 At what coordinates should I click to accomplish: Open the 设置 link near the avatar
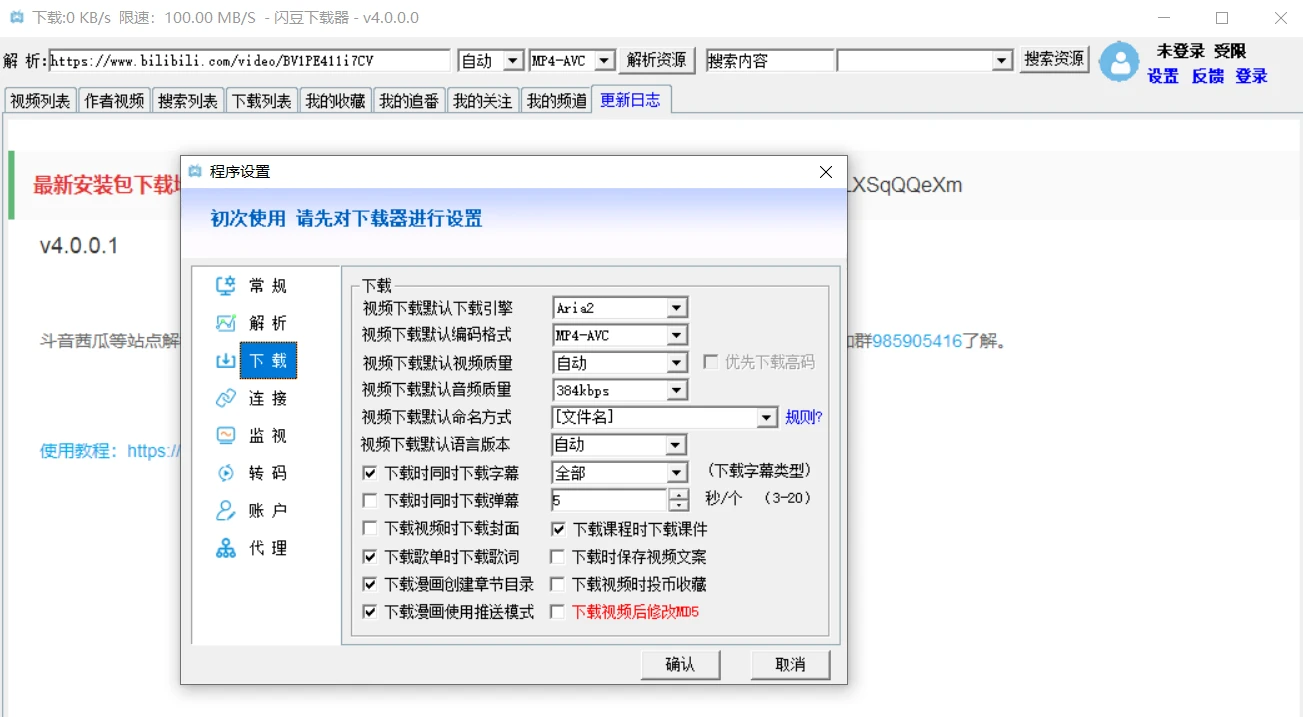(1163, 76)
